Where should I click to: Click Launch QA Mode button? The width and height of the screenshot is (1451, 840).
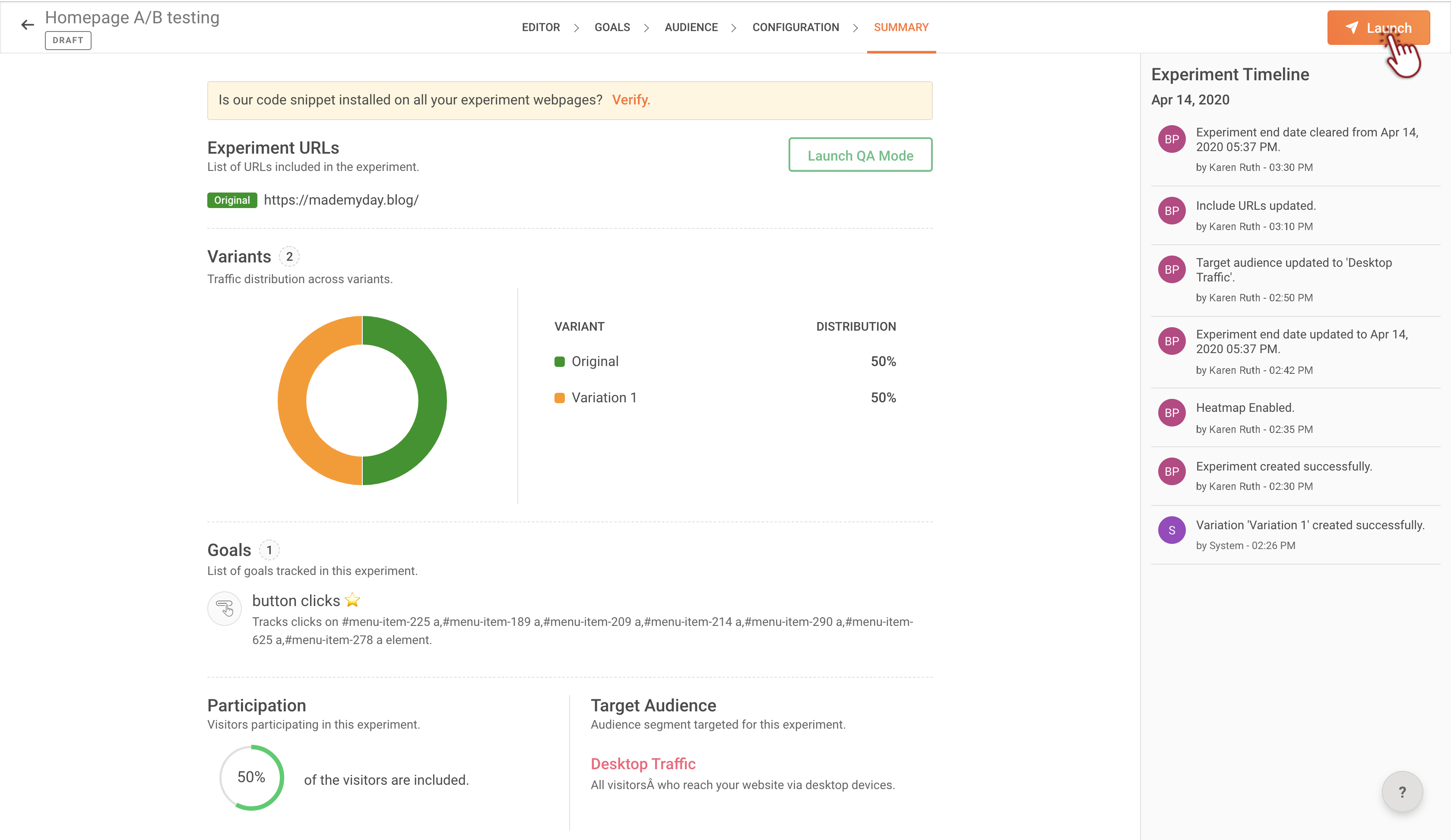(x=860, y=155)
